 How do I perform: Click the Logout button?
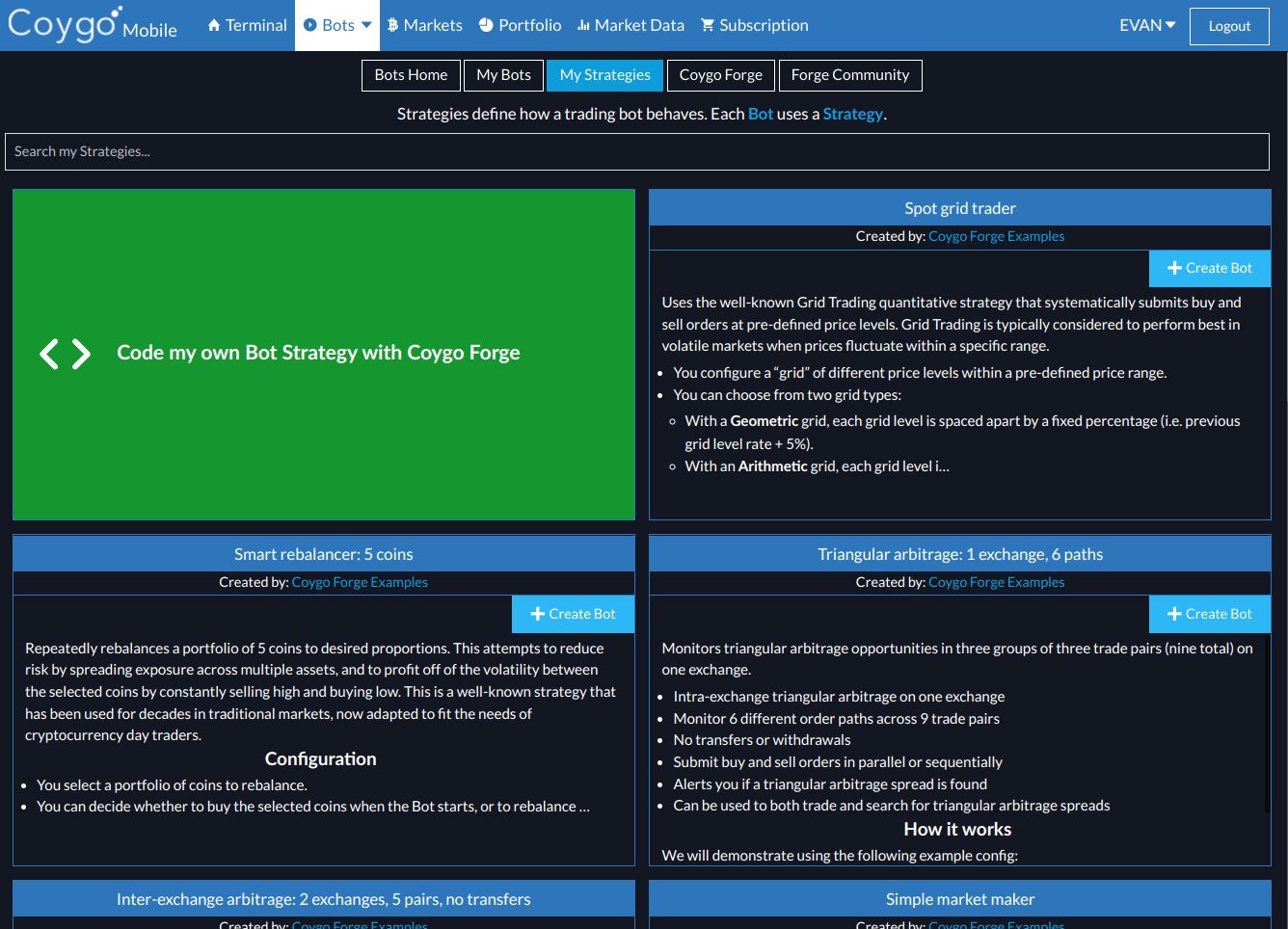tap(1229, 26)
